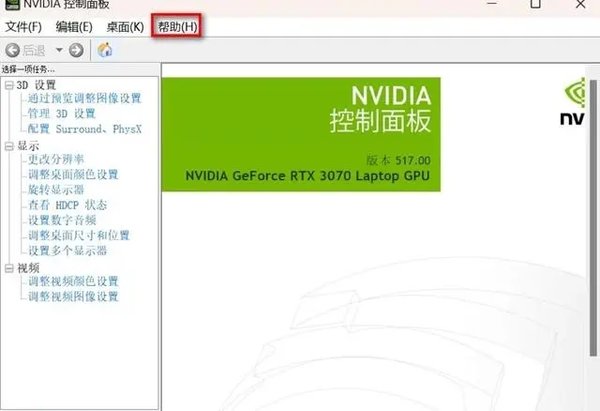Maximize the NVIDIA 控制面板 window
The width and height of the screenshot is (600, 411).
tap(535, 4)
